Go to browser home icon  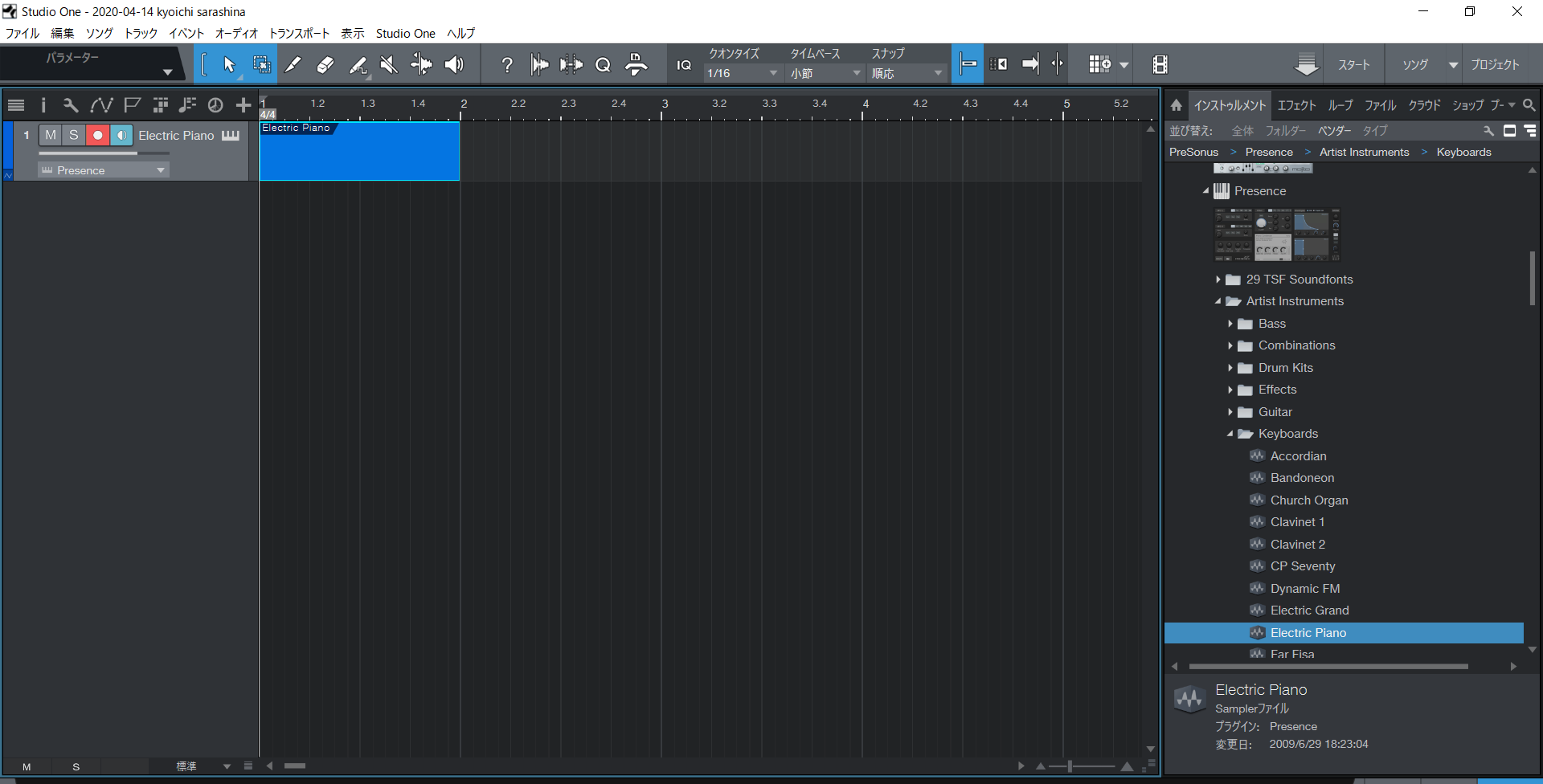coord(1176,105)
